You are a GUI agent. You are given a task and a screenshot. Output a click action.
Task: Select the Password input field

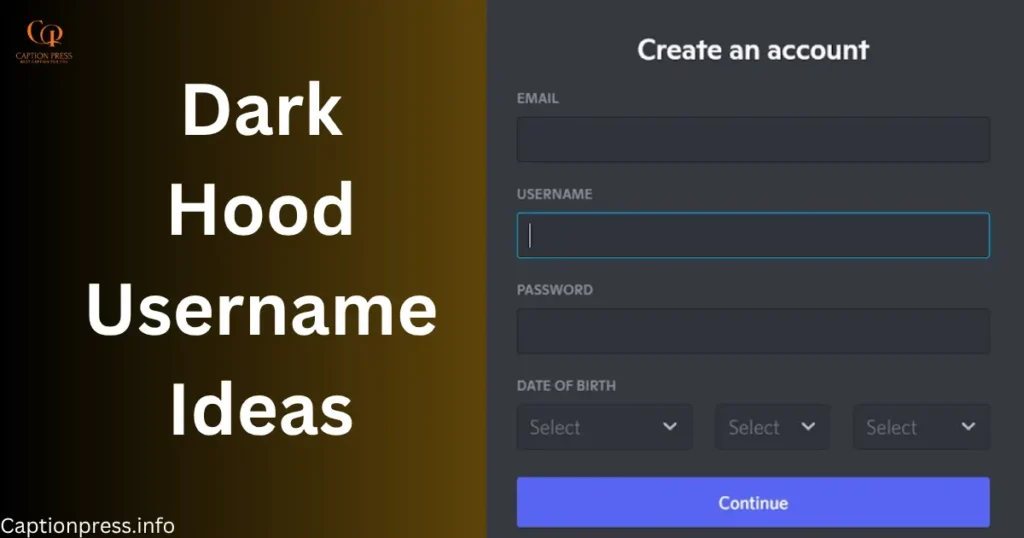point(752,331)
